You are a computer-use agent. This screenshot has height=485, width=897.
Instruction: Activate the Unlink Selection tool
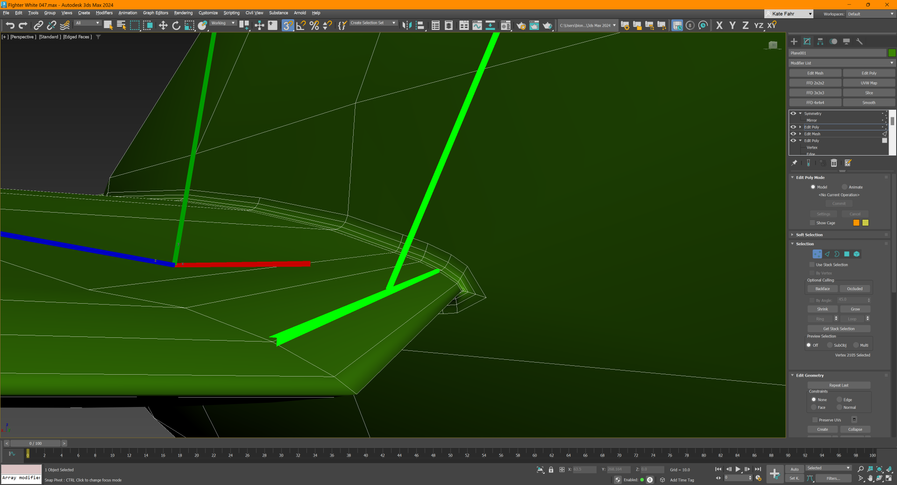51,25
